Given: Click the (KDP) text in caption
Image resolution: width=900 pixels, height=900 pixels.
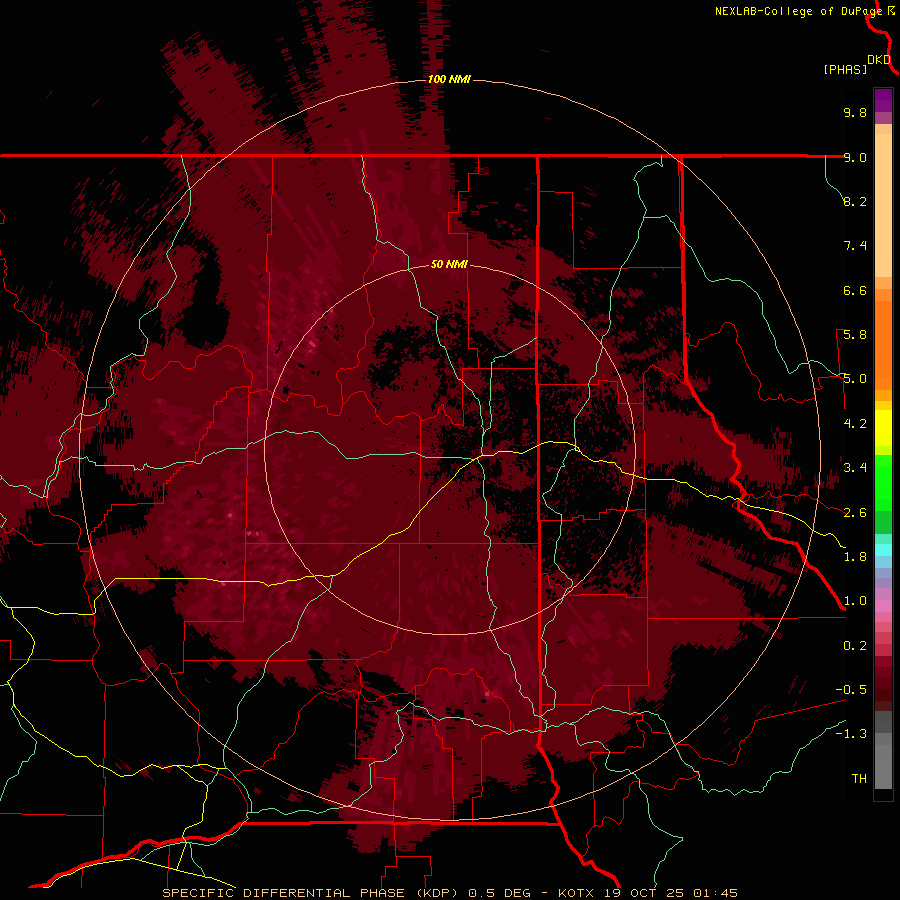Looking at the screenshot, I should tap(437, 893).
